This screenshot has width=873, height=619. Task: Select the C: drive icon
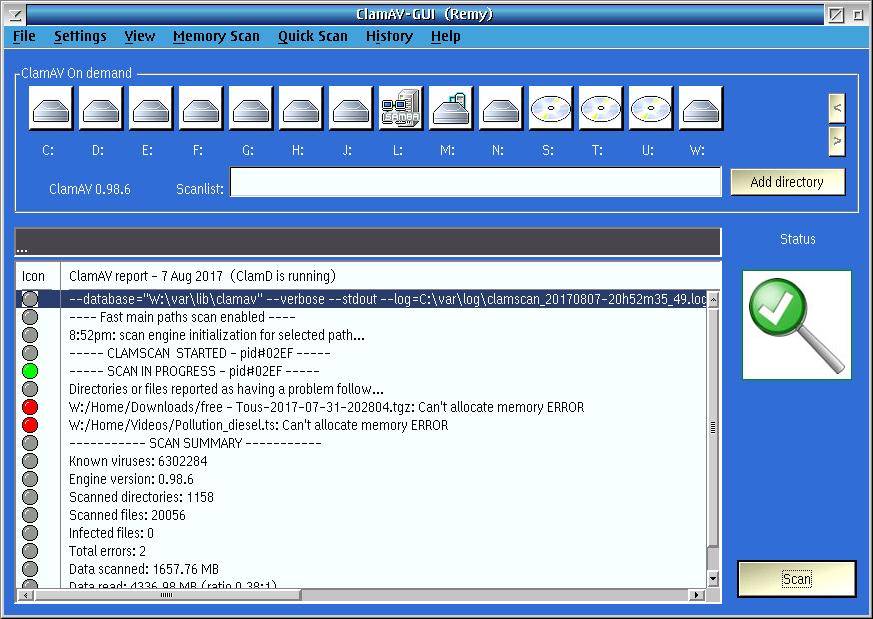point(51,108)
